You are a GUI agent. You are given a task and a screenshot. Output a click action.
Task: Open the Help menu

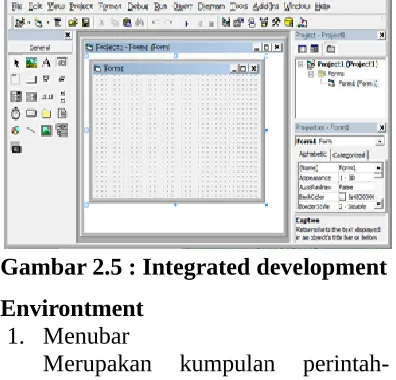tap(322, 6)
